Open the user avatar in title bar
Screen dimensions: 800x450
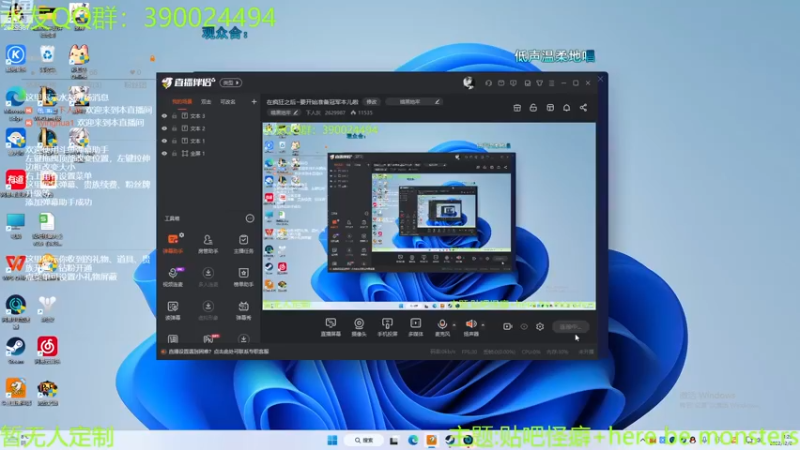468,83
